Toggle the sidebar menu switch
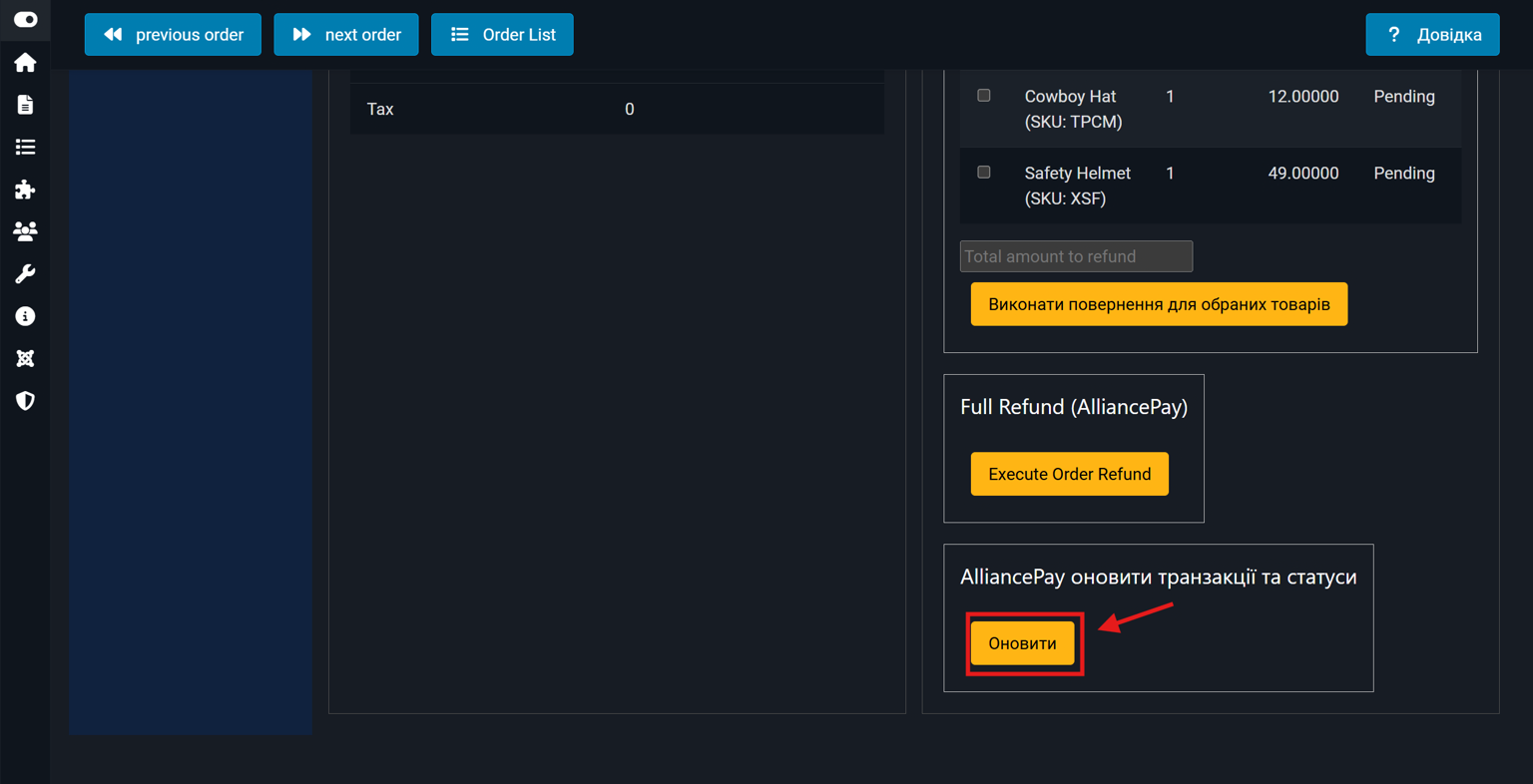Screen dimensions: 1533x784 [25, 20]
